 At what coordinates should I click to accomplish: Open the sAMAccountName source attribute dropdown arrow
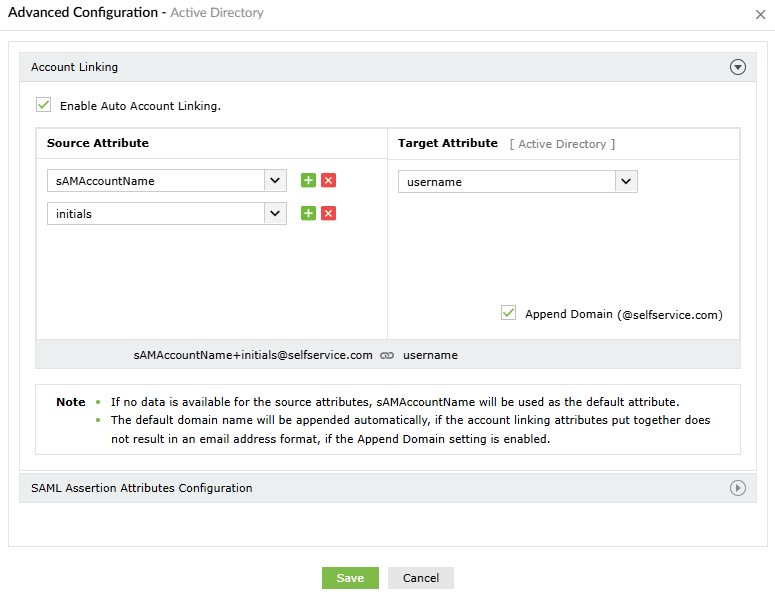coord(275,181)
